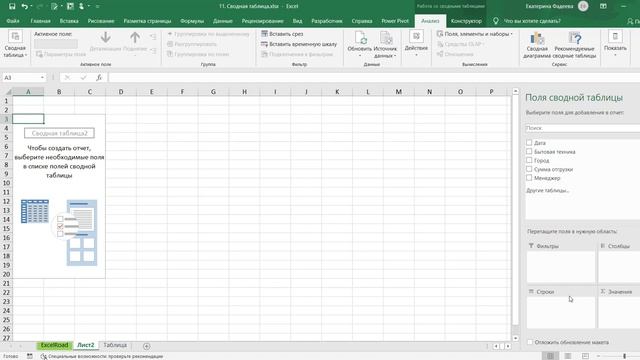This screenshot has height=360, width=640.
Task: Click the Page Break Preview icon
Action: 585,356
